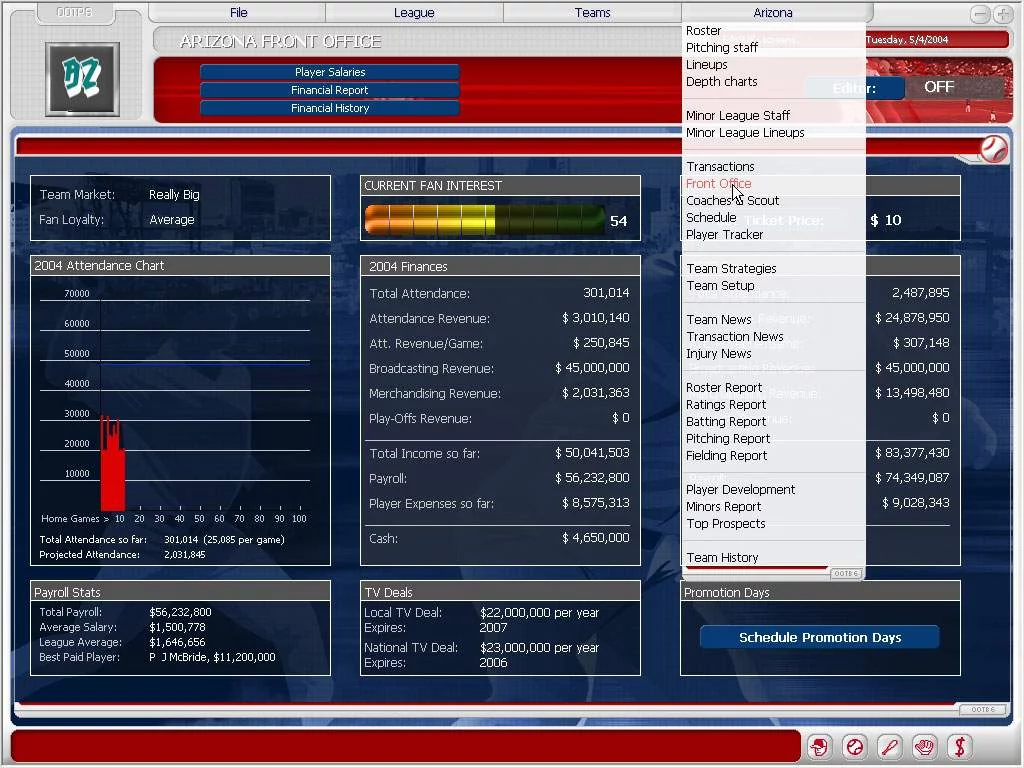The image size is (1024, 768).
Task: Click the plus window button
Action: tap(1002, 14)
